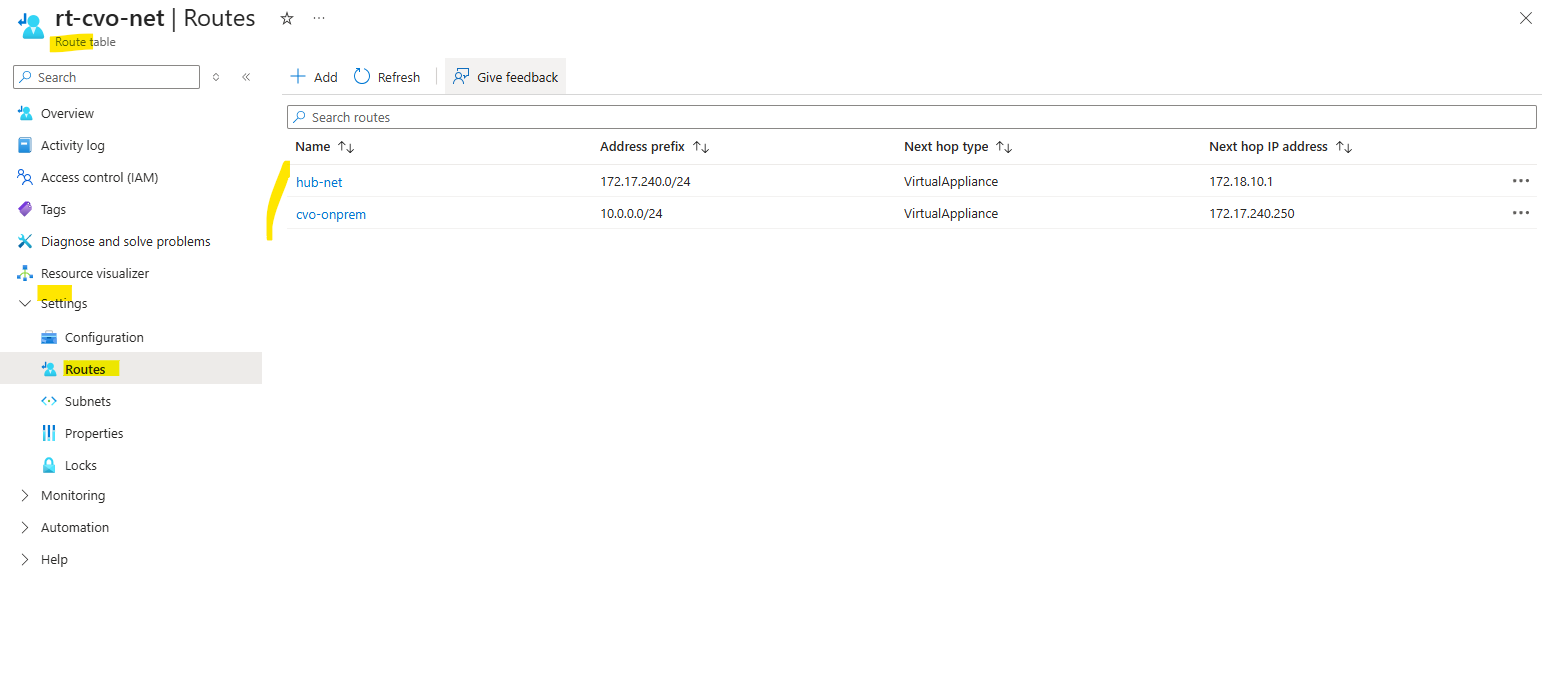The height and width of the screenshot is (689, 1552).
Task: Click next hop IP 172.18.10.1
Action: click(x=1241, y=182)
